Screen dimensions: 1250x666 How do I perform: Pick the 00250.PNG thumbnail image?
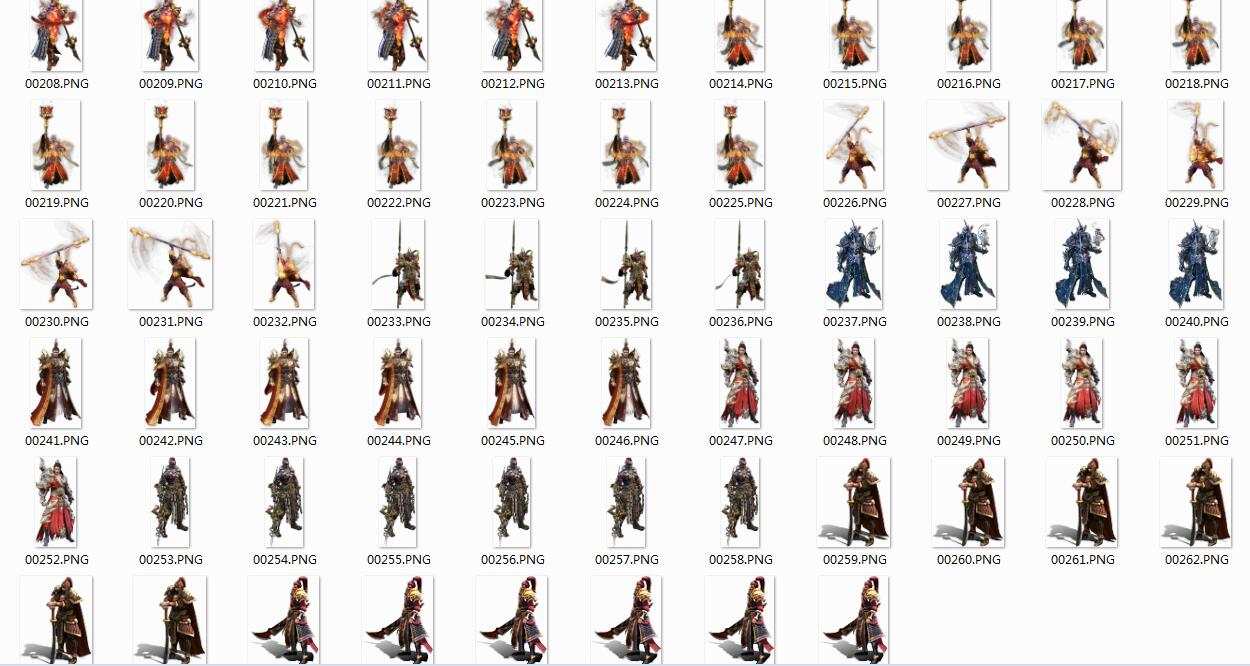click(1083, 383)
